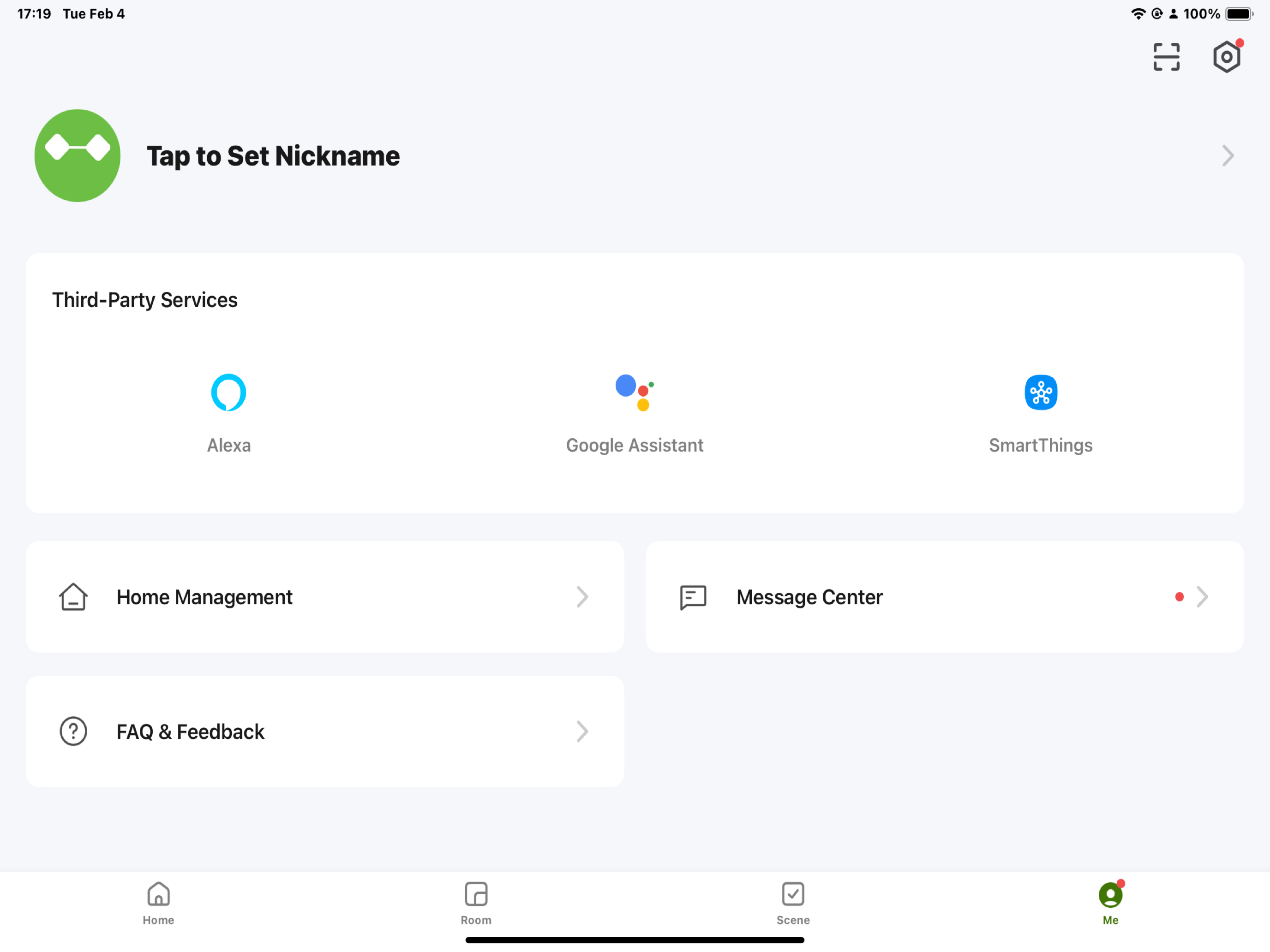This screenshot has height=952, width=1270.
Task: Open the Google Assistant icon
Action: [635, 393]
